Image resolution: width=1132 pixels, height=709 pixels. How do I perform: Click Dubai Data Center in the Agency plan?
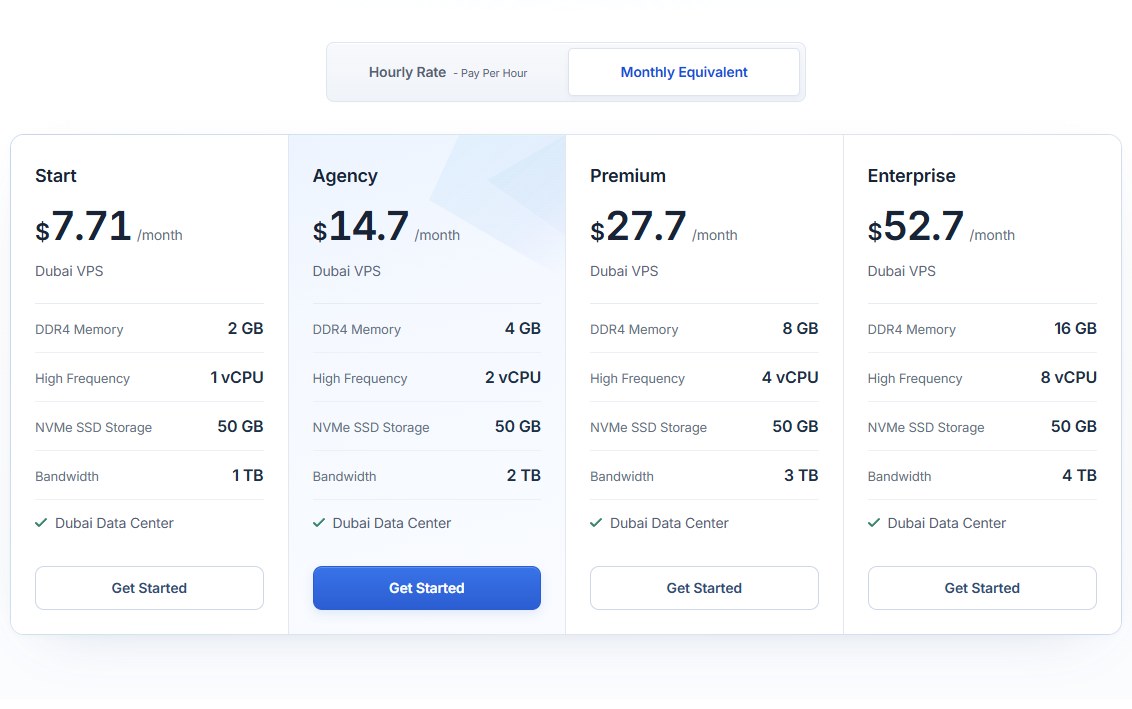tap(391, 523)
